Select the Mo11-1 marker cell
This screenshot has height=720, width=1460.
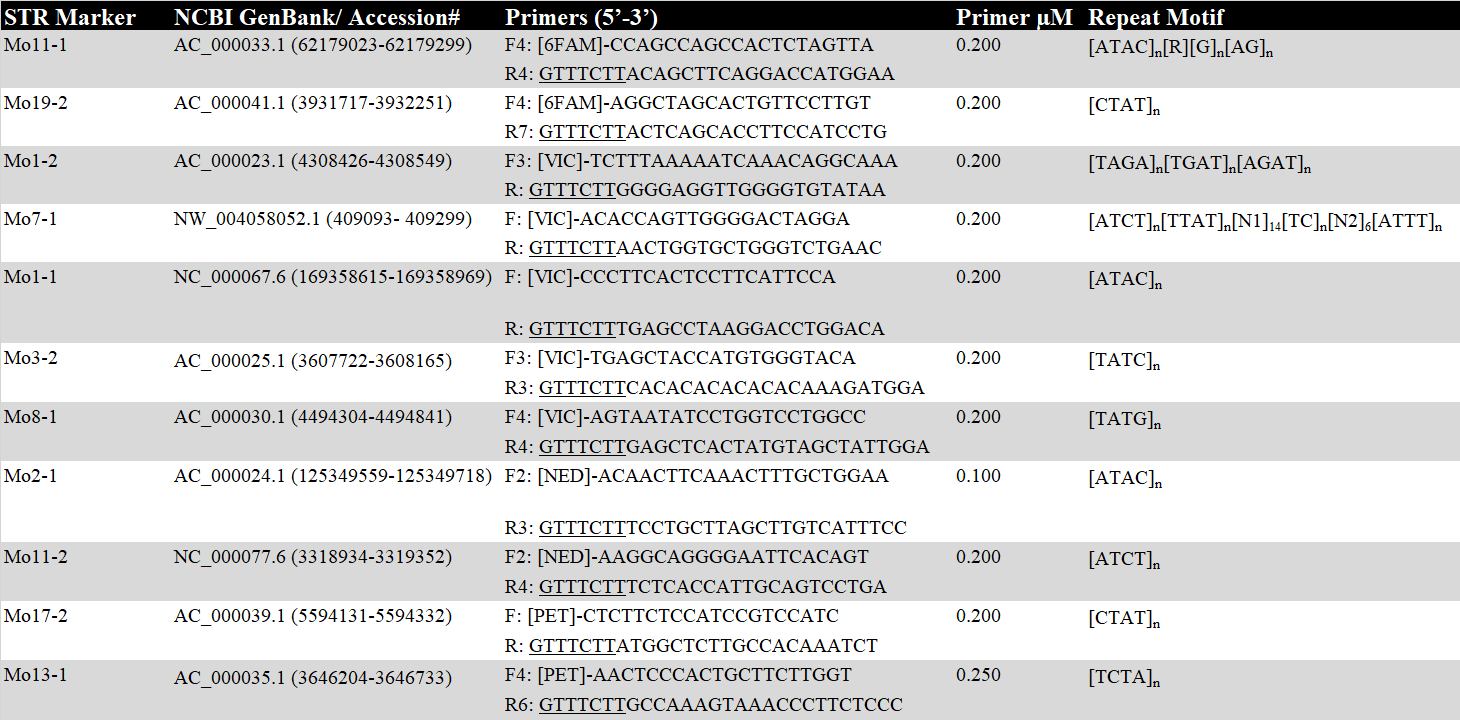pos(33,45)
